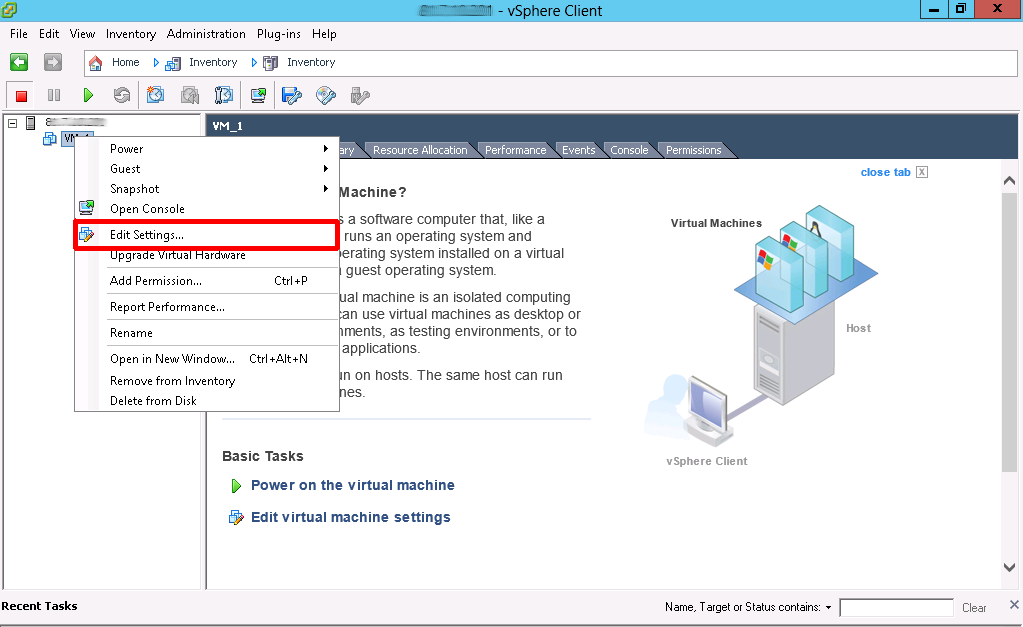Screen dimensions: 1023x627
Task: Open the Name, Target or Status filter dropdown
Action: [x=829, y=607]
